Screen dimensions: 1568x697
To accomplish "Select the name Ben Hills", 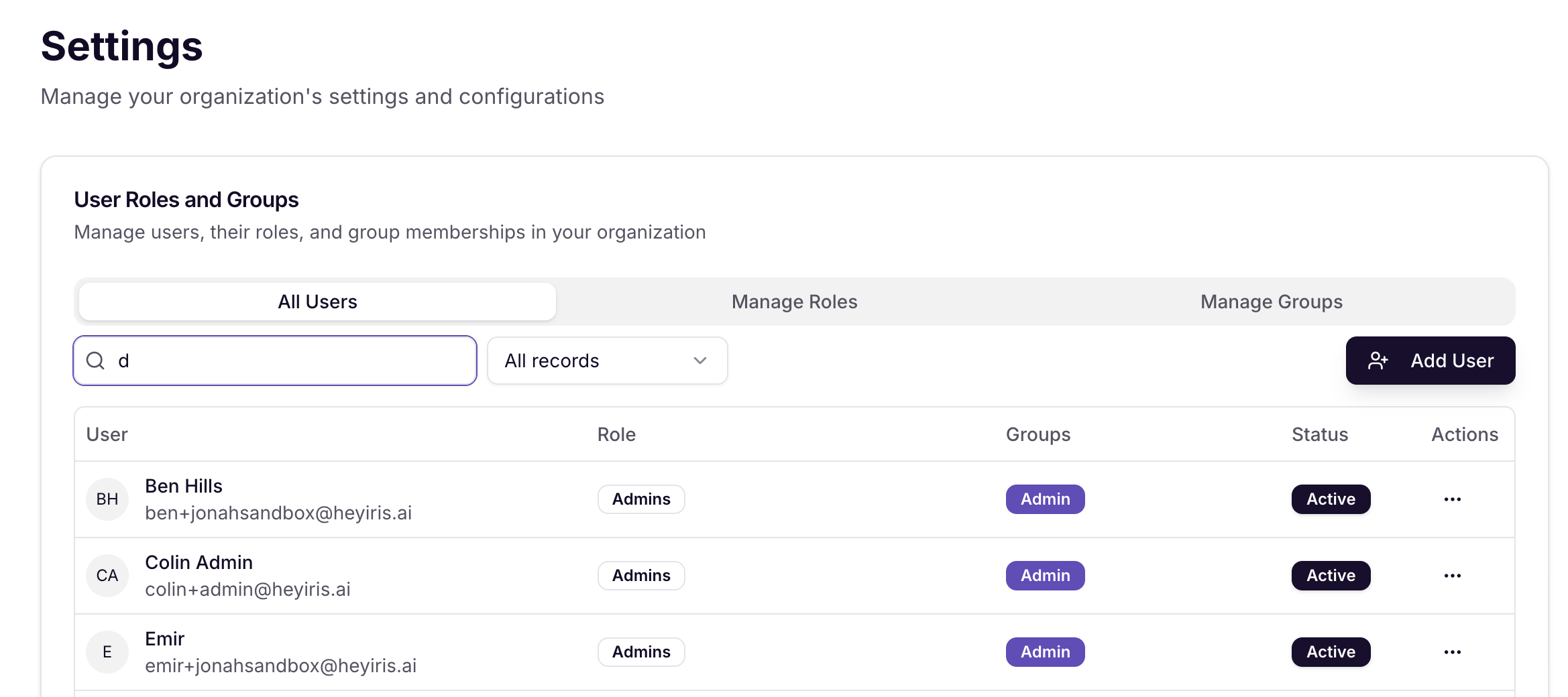I will 184,486.
